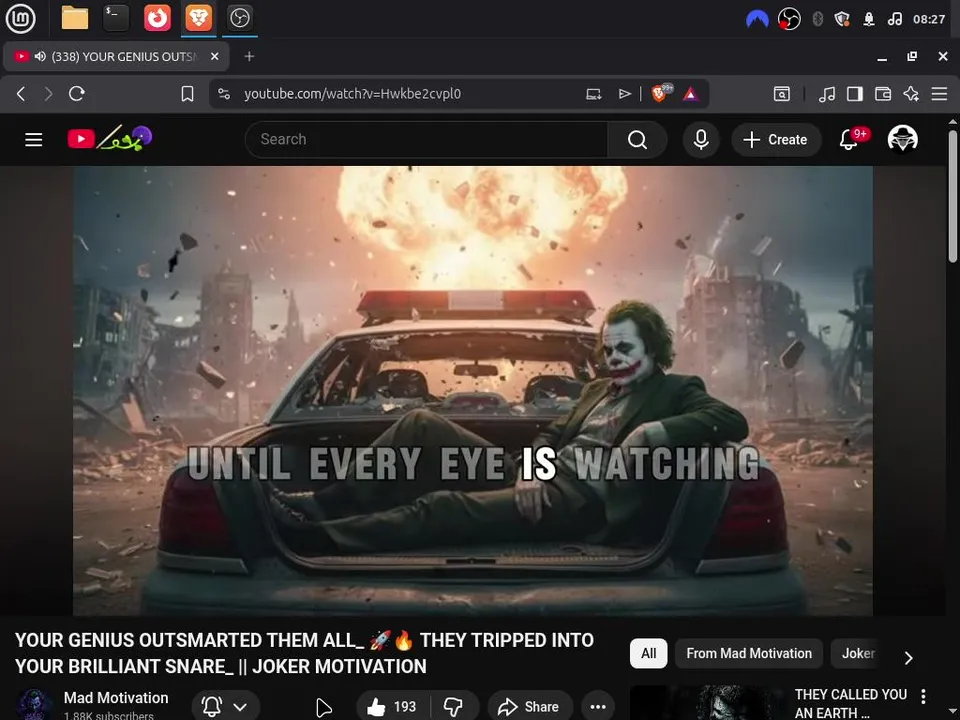
Task: Open the terminal from the panel
Action: point(116,18)
